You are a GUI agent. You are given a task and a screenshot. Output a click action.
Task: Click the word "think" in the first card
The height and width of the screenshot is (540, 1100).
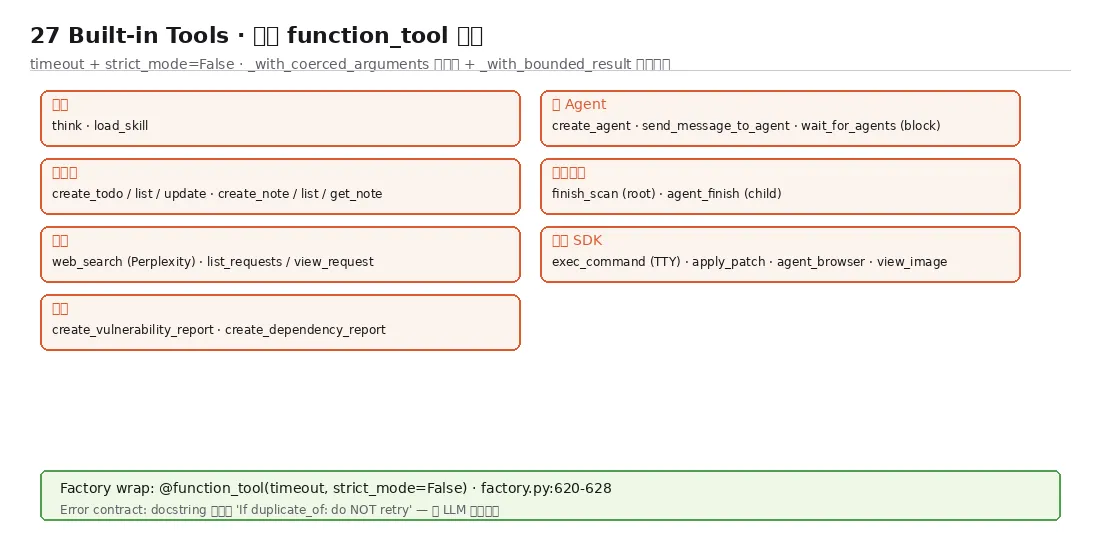click(x=67, y=126)
